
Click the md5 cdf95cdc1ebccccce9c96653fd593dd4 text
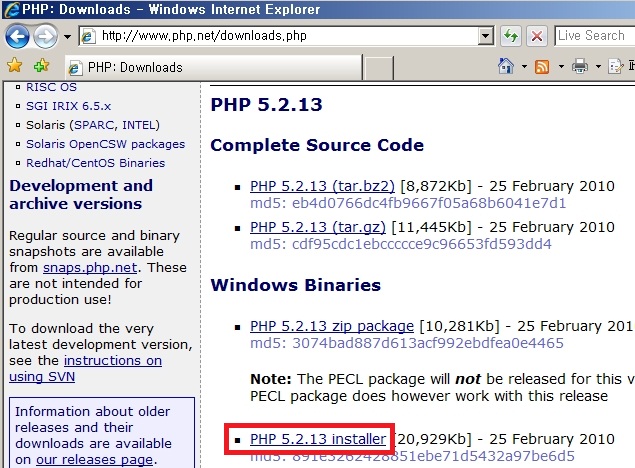coord(401,244)
